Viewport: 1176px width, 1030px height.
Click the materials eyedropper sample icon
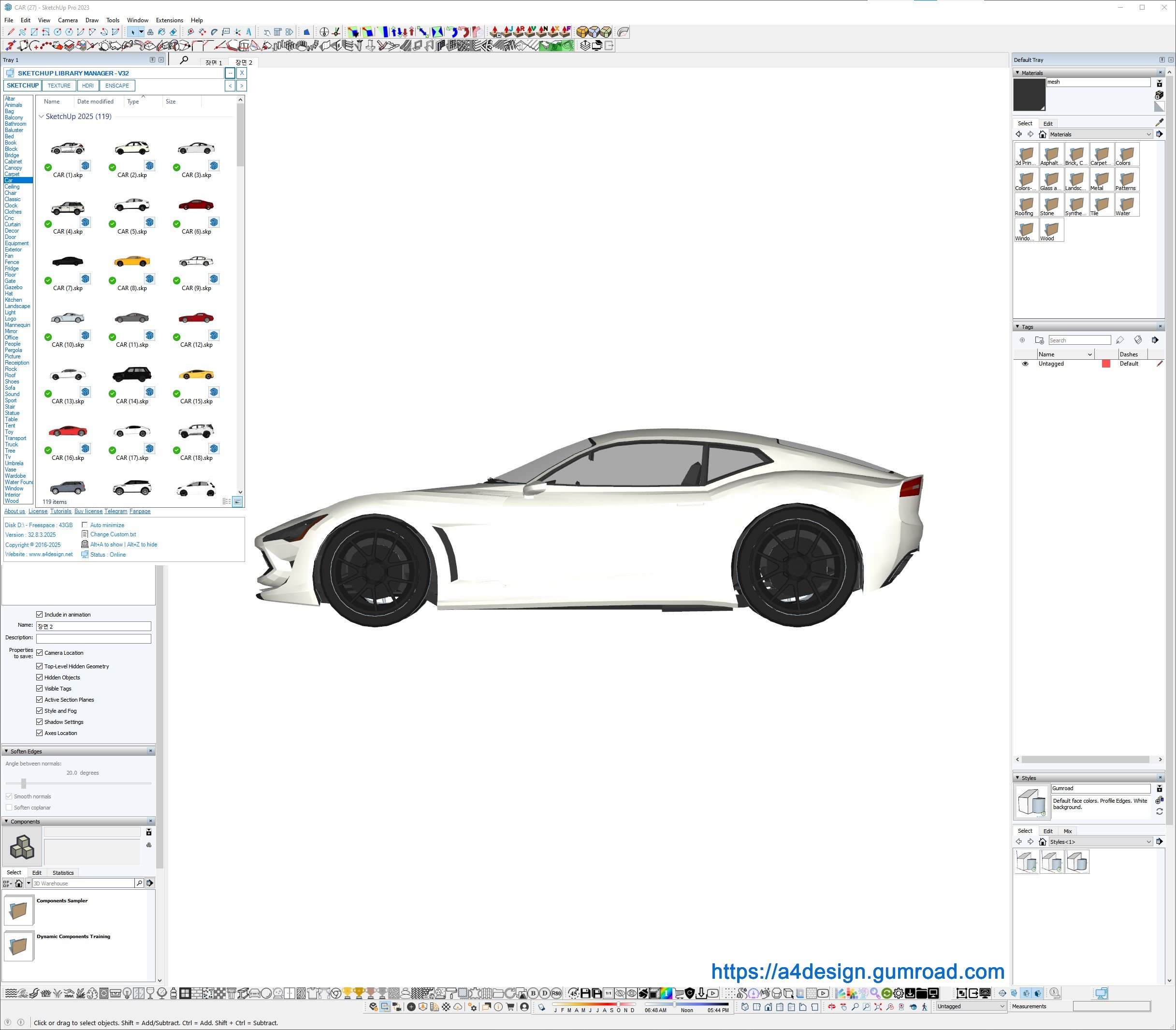point(1160,122)
